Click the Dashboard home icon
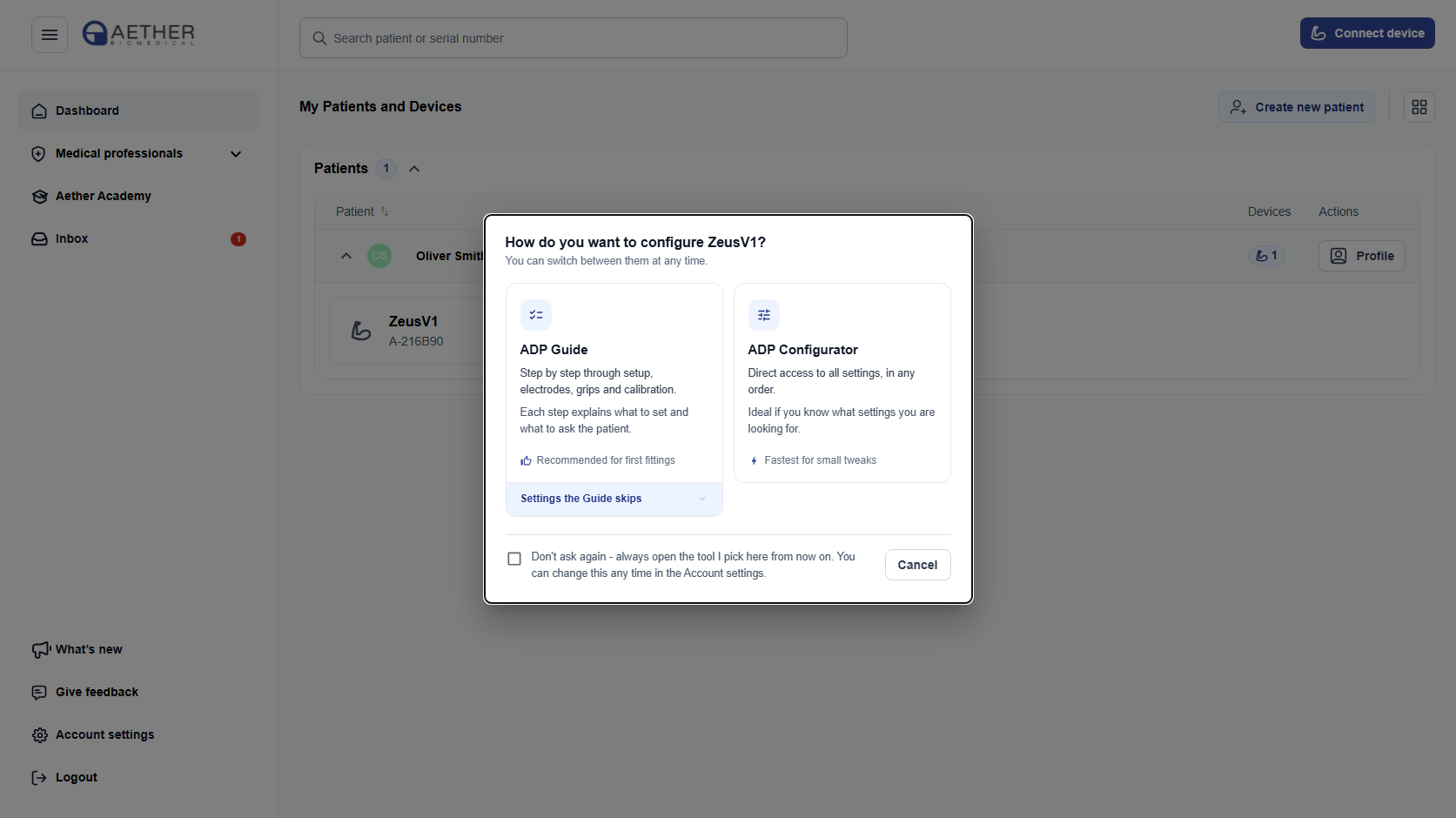The image size is (1456, 818). (x=39, y=111)
